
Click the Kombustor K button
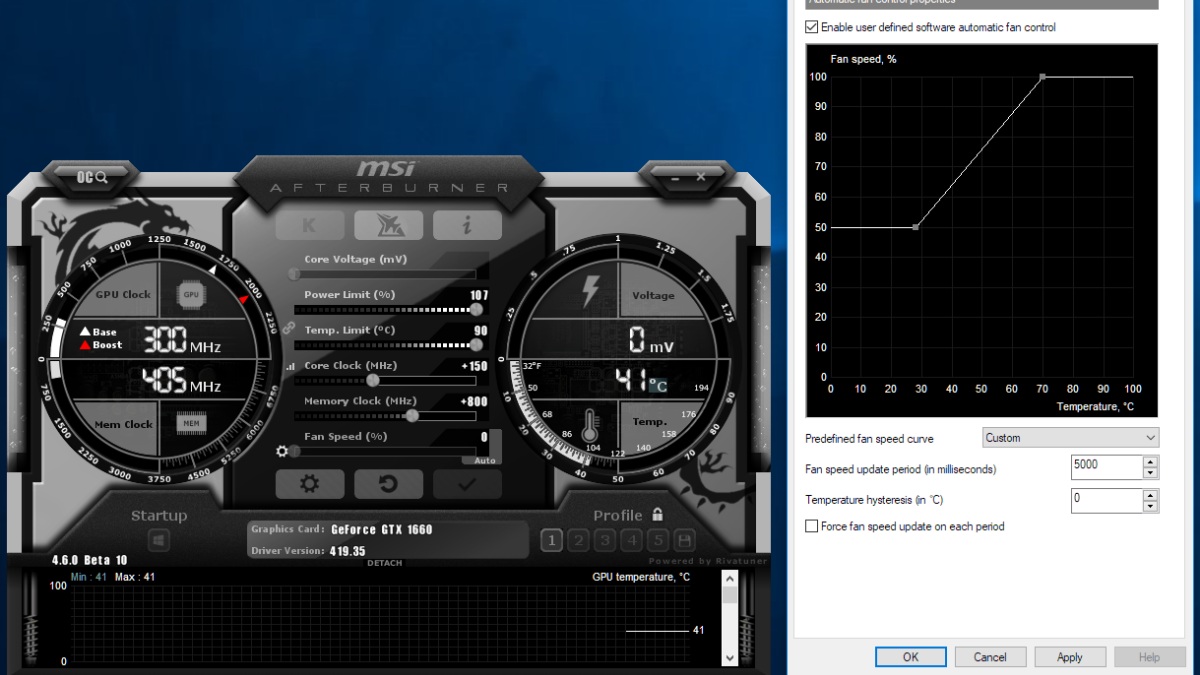coord(310,225)
